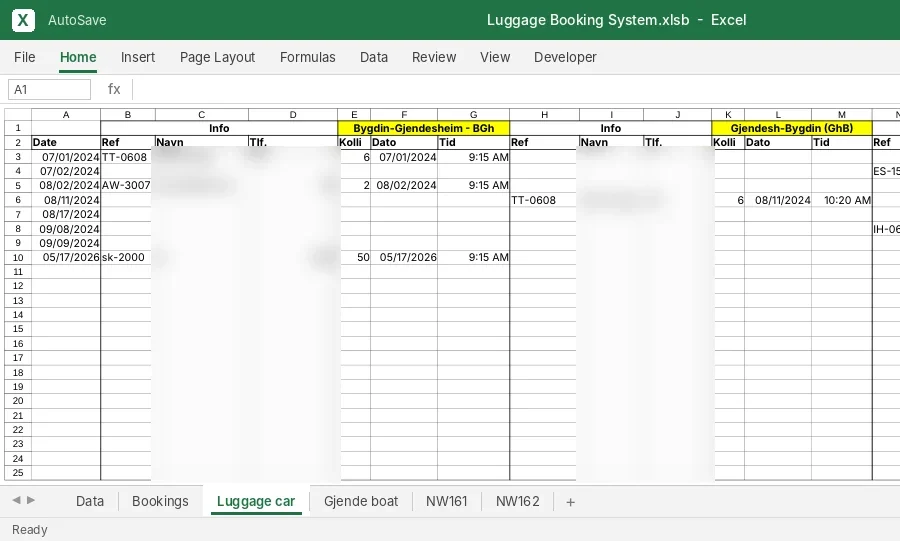Click into the formula bar field
Viewport: 900px width, 541px height.
[x=517, y=89]
